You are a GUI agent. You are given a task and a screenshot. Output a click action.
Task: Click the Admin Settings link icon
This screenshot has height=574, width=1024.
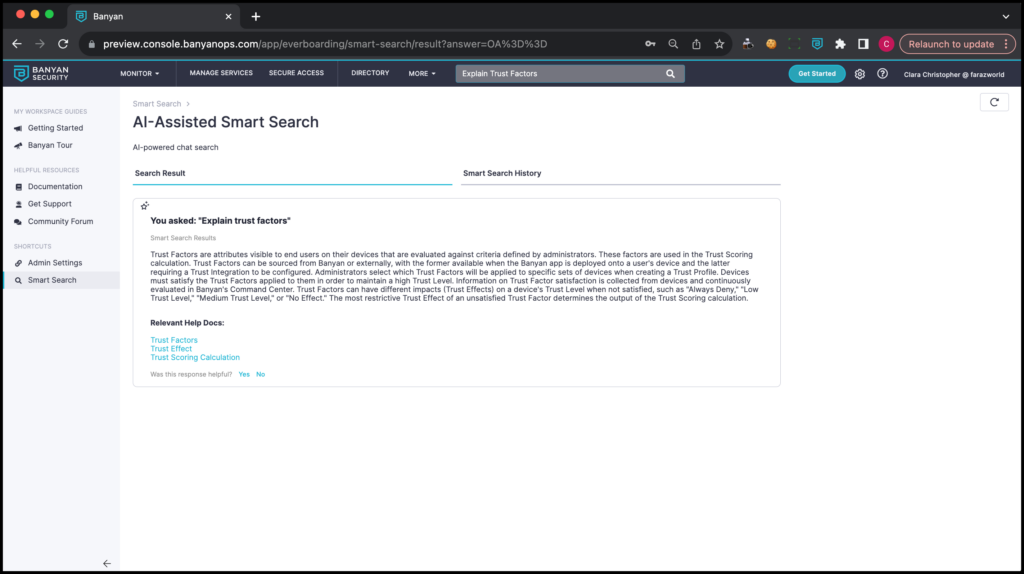(18, 263)
